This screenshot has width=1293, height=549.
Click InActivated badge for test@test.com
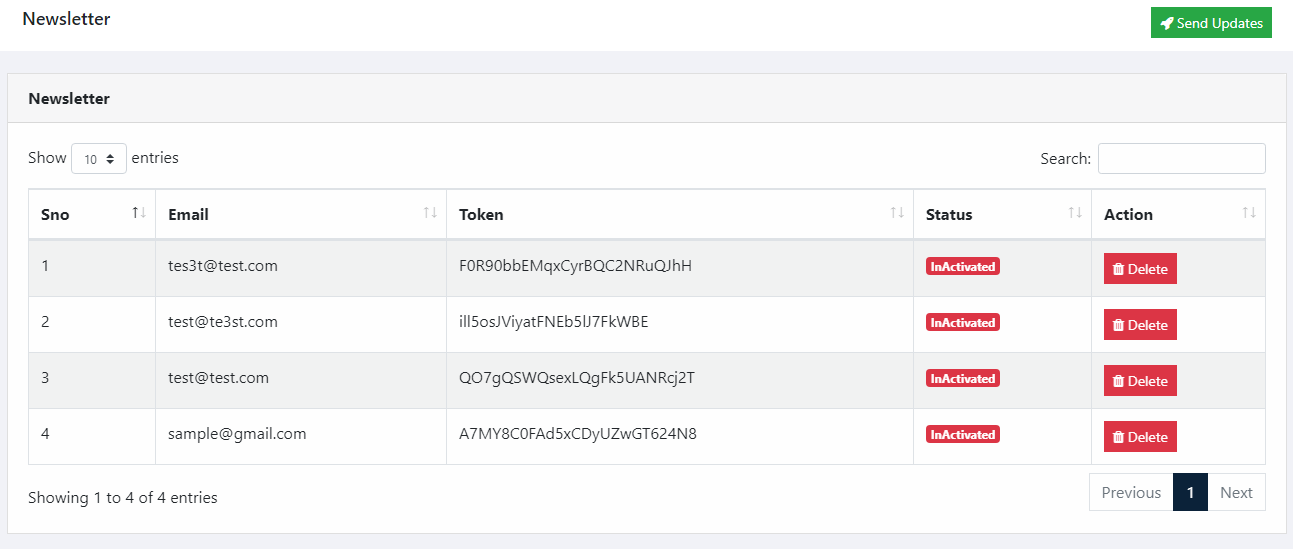click(x=963, y=379)
